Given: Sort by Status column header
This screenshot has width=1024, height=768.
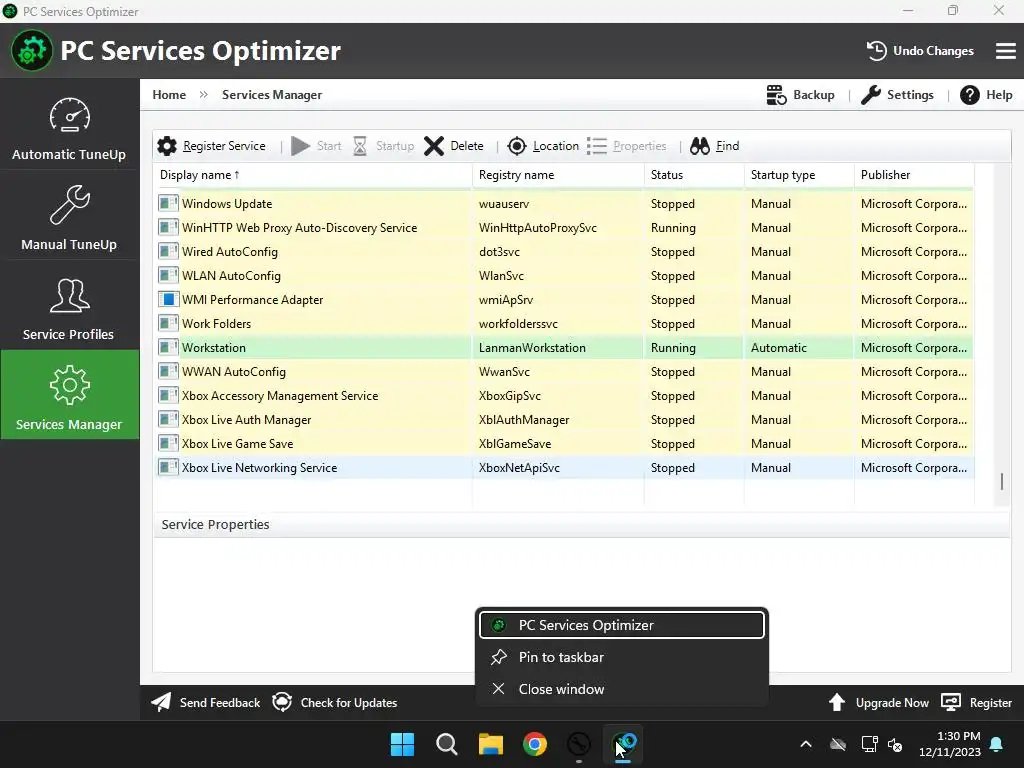Looking at the screenshot, I should click(x=694, y=175).
